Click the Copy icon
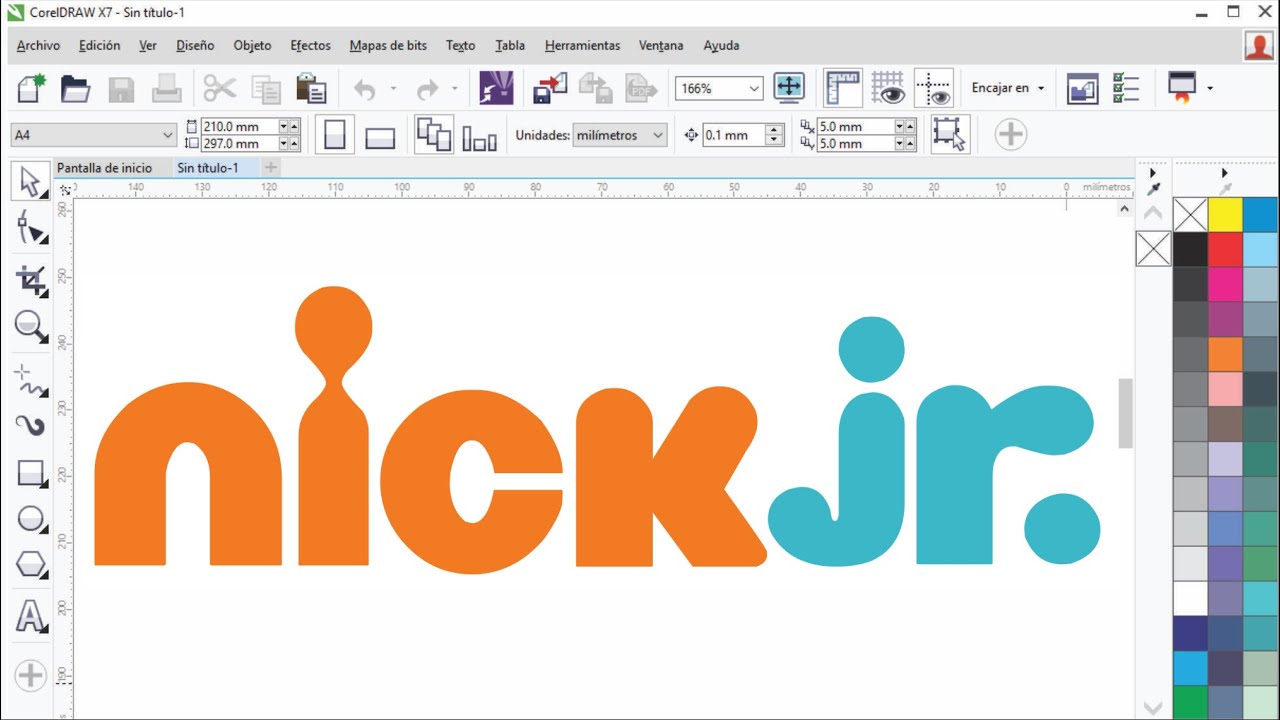This screenshot has height=720, width=1280. (266, 89)
